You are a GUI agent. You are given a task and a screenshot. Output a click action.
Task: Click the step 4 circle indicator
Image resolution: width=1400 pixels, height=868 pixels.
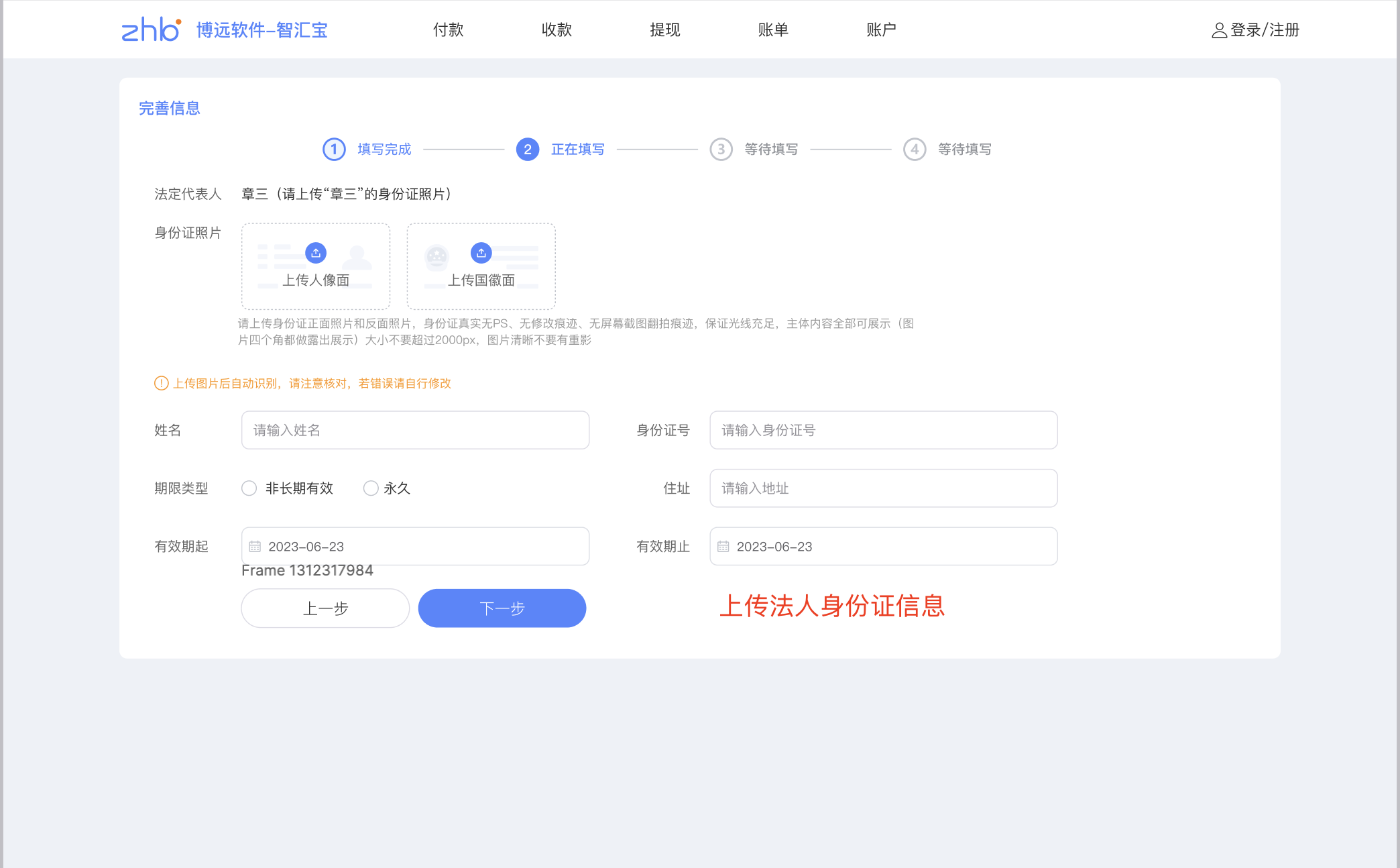915,149
